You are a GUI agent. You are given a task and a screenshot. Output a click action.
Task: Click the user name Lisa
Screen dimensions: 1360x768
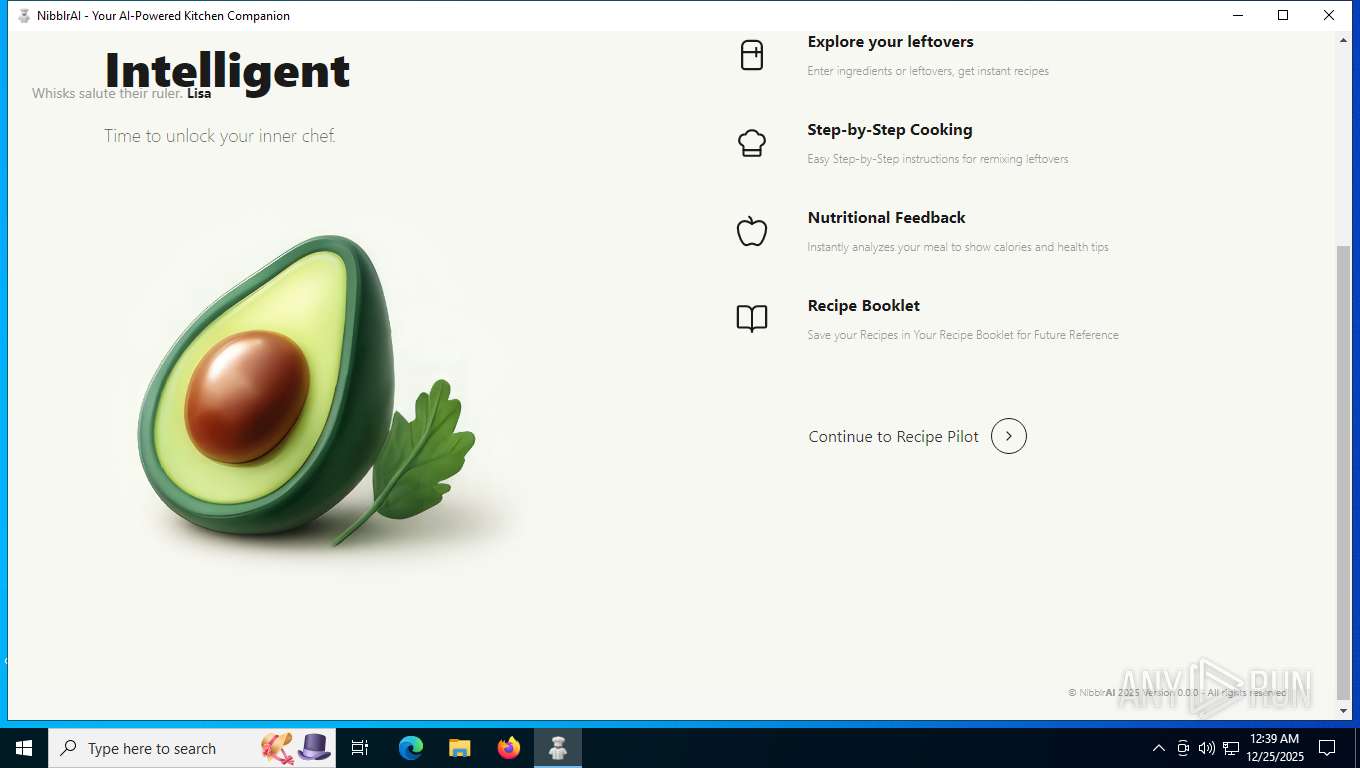click(199, 93)
